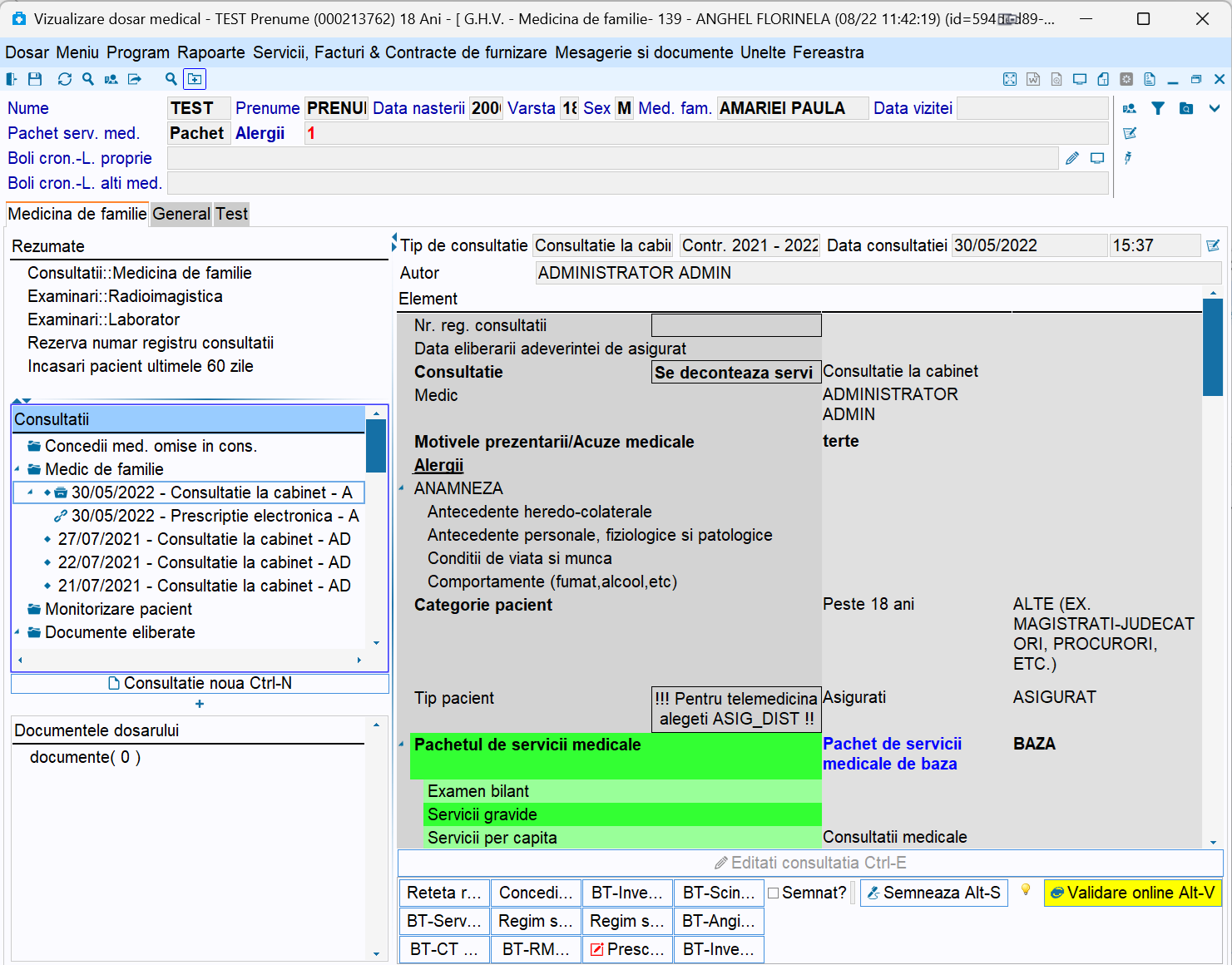
Task: Click the syringe vaccine icon
Action: click(1128, 158)
